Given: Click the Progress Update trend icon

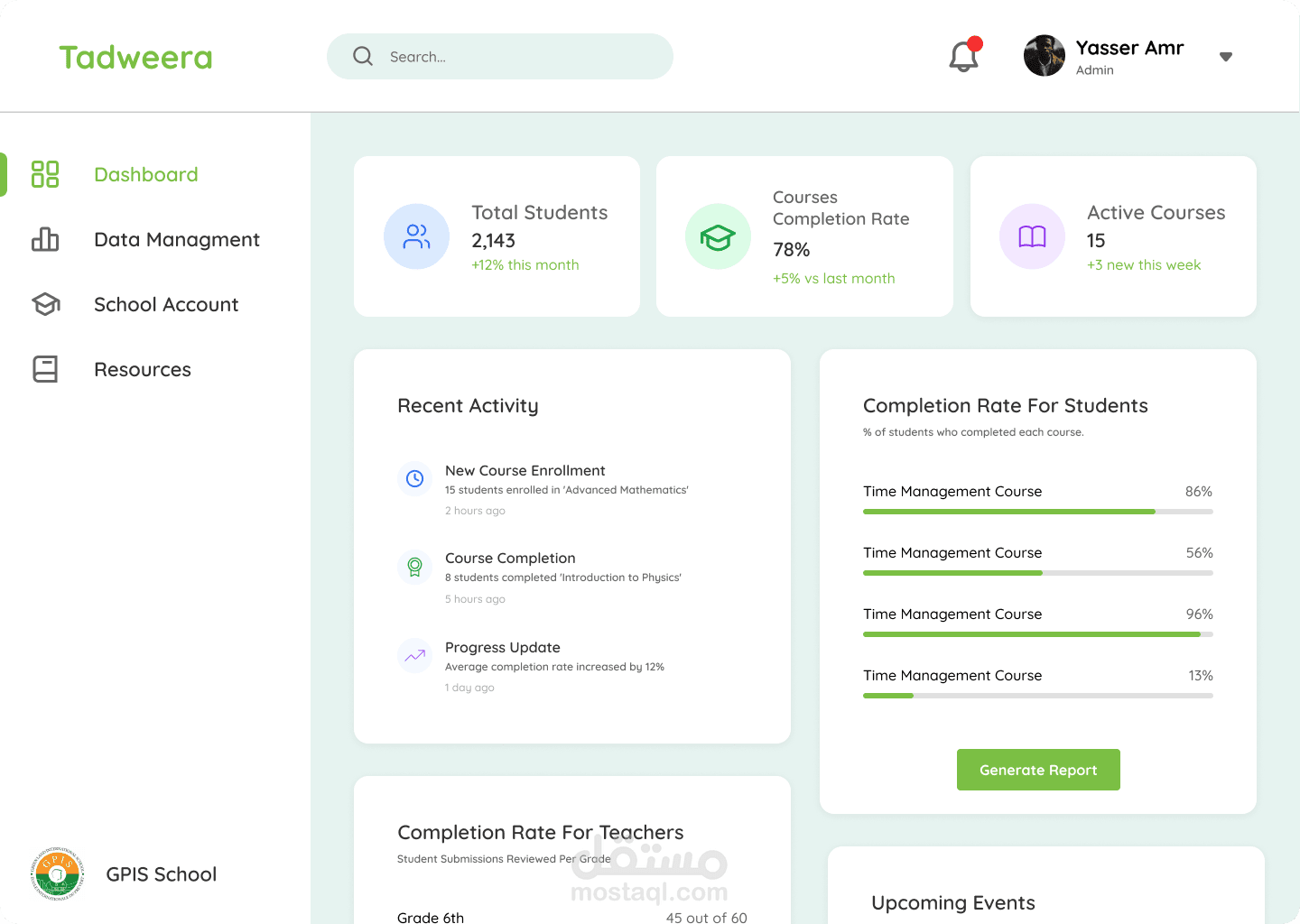Looking at the screenshot, I should coord(414,656).
